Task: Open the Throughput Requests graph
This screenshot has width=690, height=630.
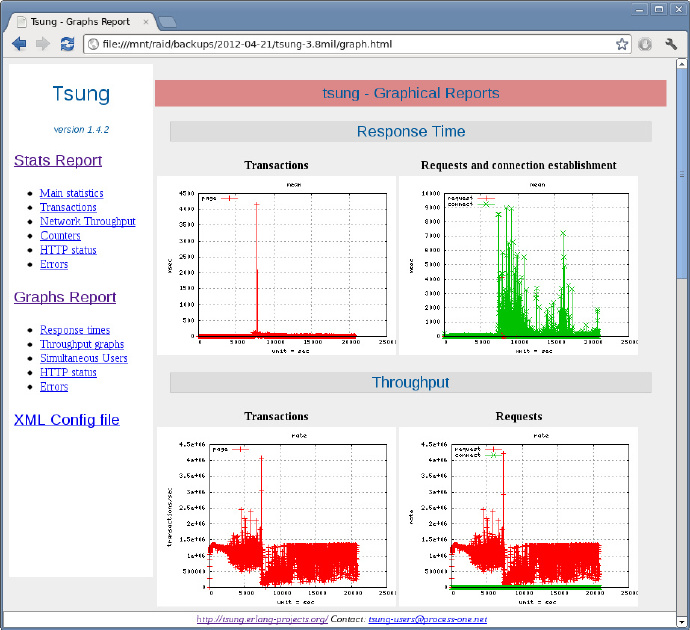Action: pyautogui.click(x=518, y=517)
